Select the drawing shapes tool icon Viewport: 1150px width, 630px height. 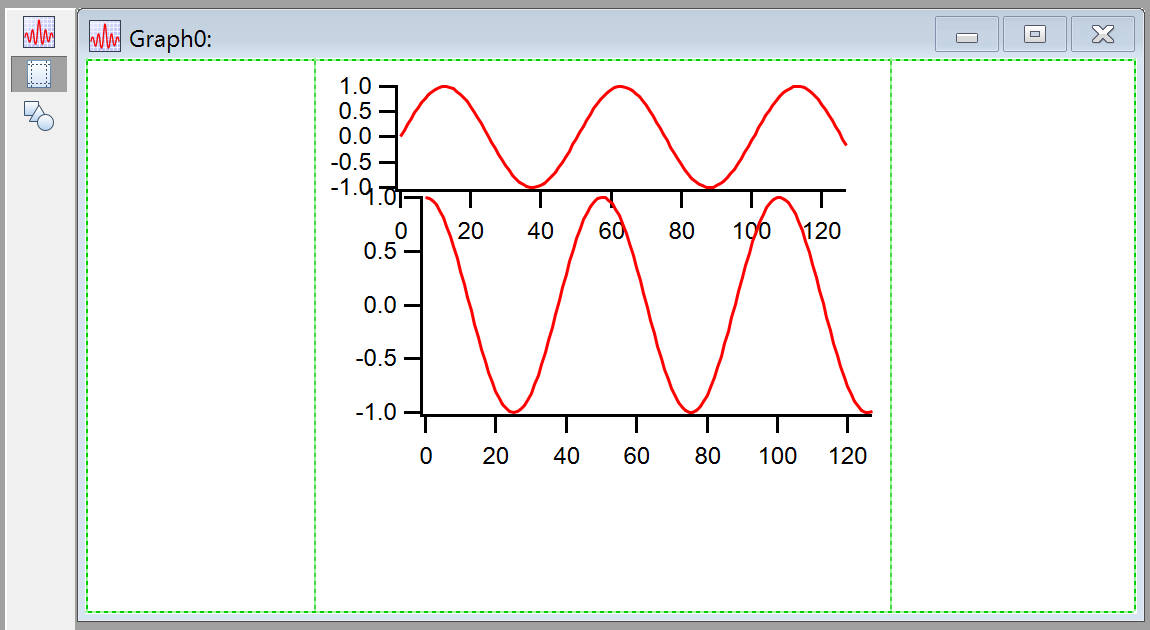39,116
